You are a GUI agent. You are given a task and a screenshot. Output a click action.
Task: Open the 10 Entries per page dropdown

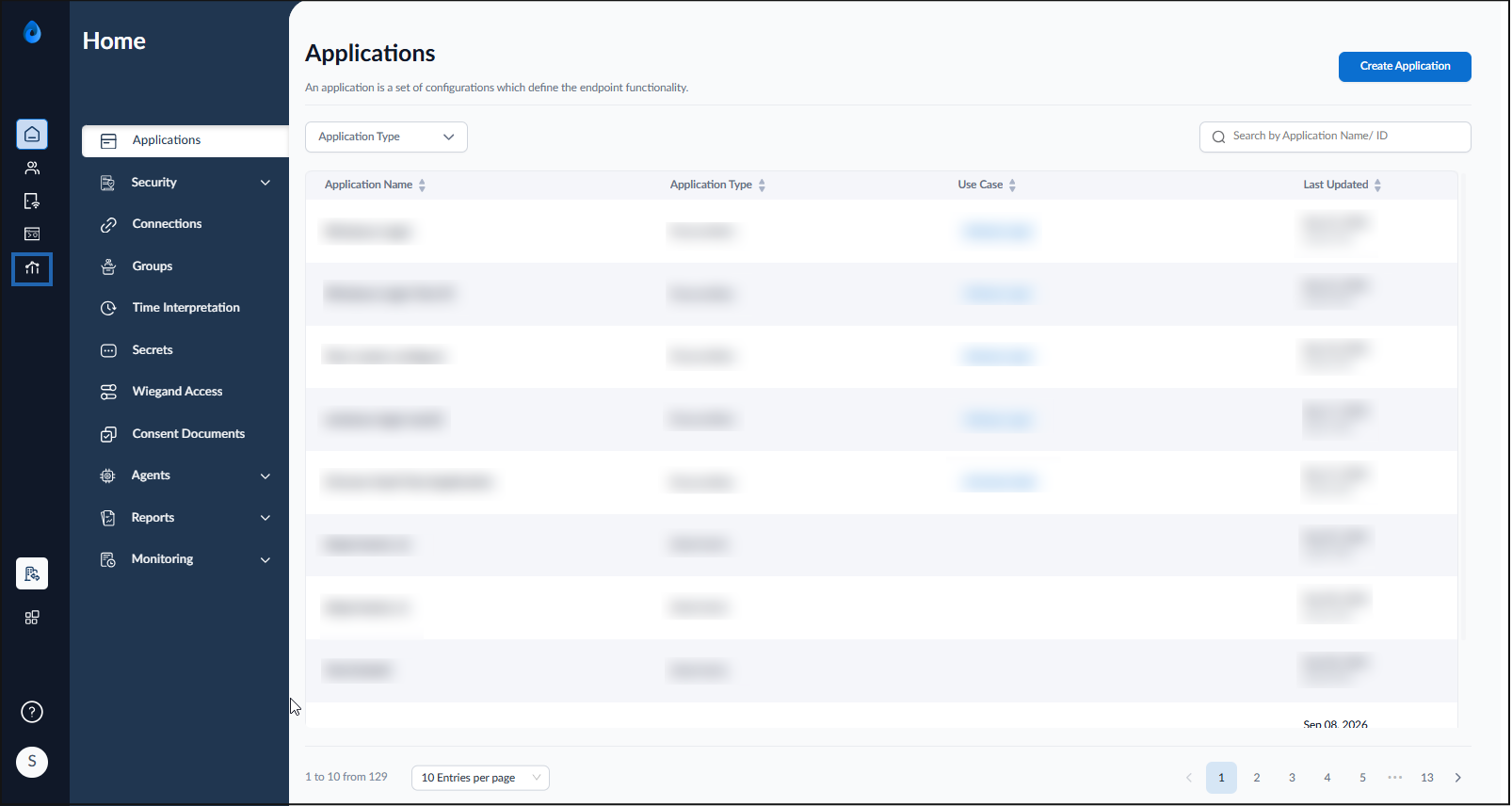click(x=480, y=778)
